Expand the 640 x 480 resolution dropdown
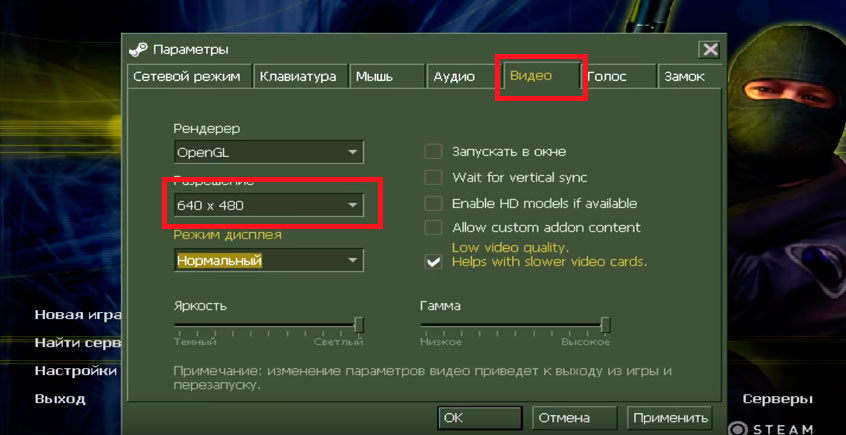 click(x=268, y=205)
